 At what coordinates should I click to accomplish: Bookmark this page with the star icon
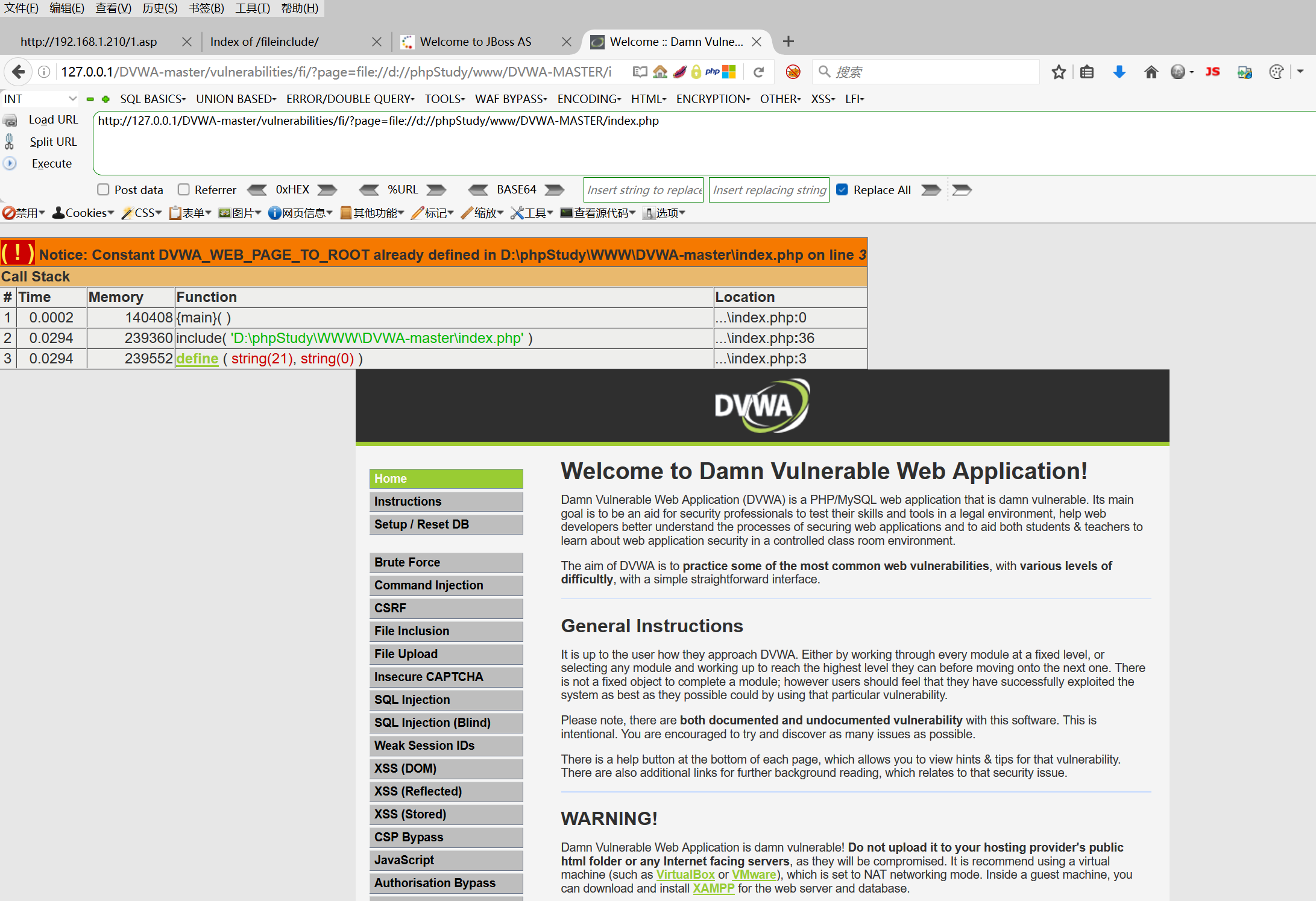[x=1059, y=72]
